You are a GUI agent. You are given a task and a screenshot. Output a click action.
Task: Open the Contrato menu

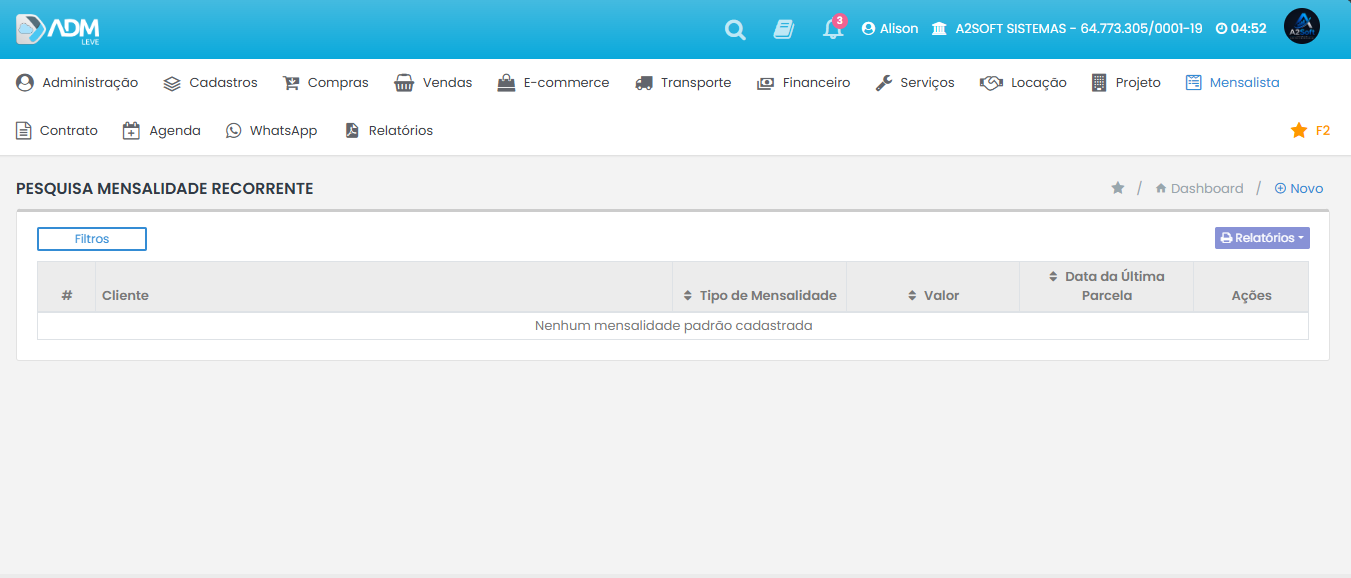pyautogui.click(x=57, y=130)
